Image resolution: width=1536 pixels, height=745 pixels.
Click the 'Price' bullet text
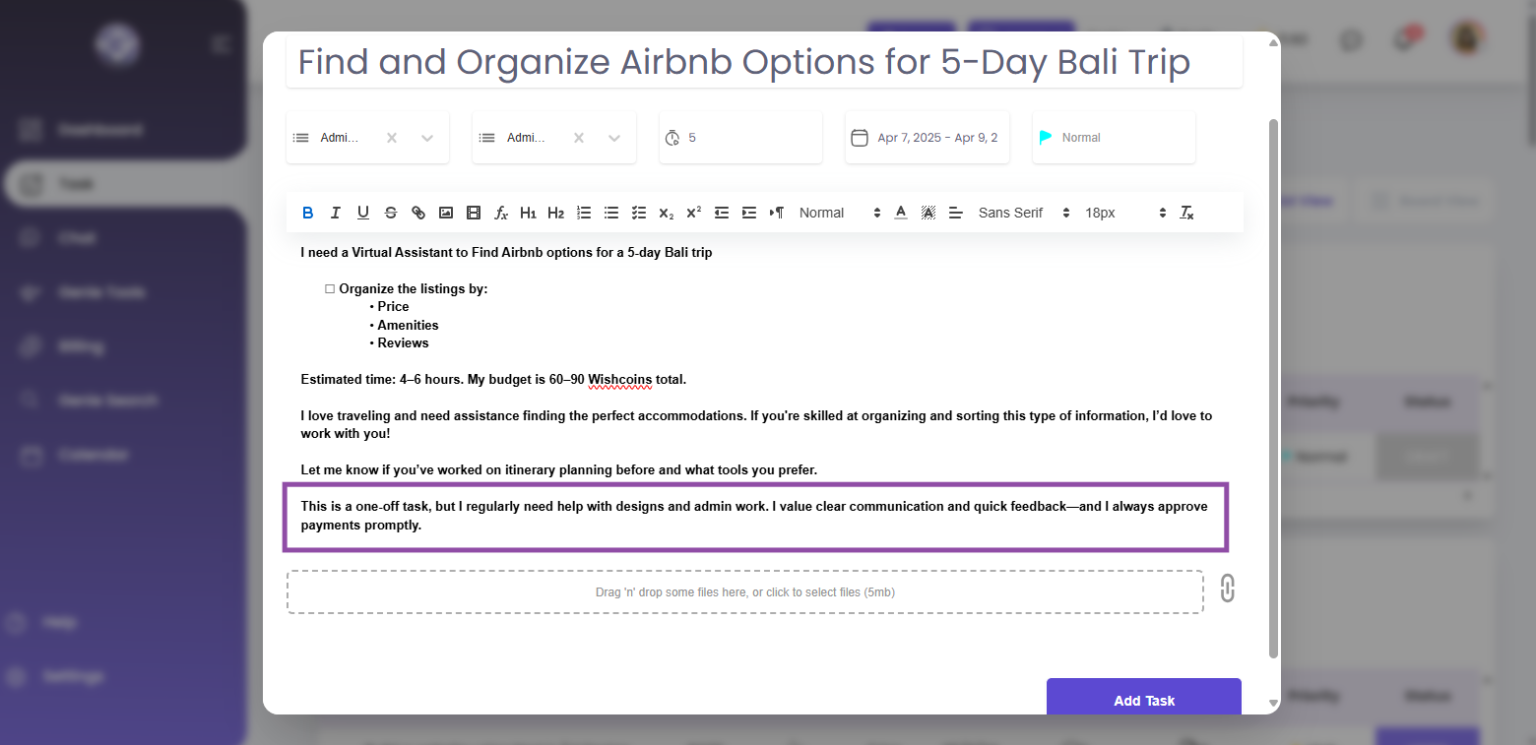[393, 307]
